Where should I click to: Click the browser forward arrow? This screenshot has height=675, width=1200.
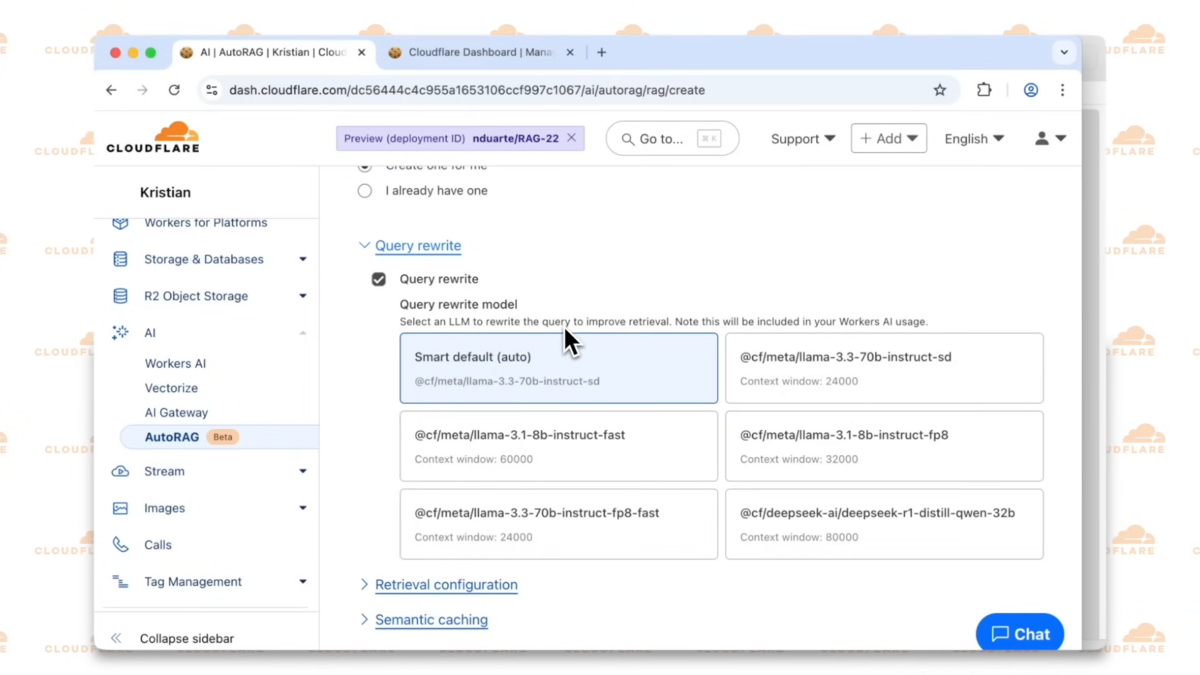pyautogui.click(x=142, y=90)
